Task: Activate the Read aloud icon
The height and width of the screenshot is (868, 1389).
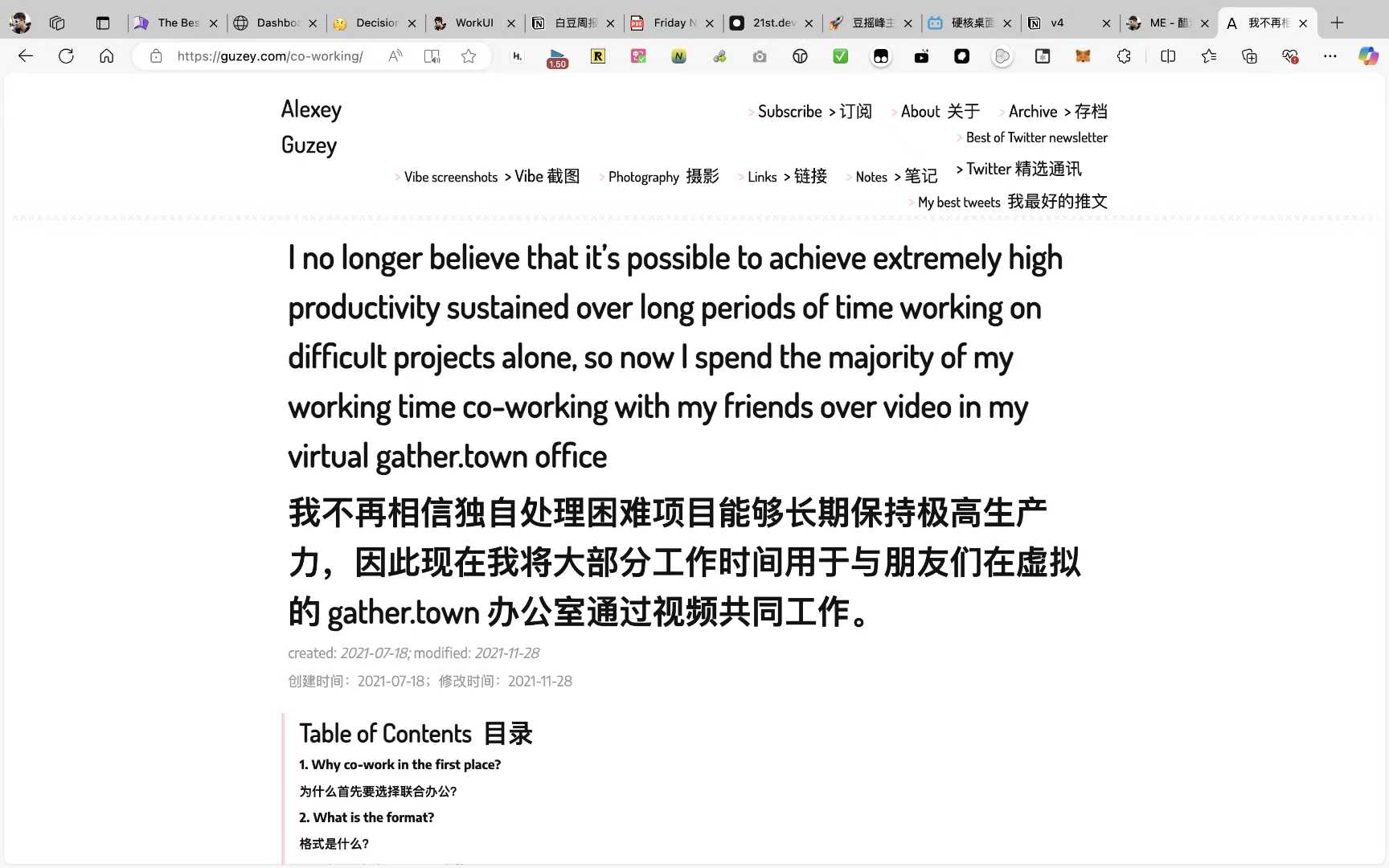Action: tap(395, 56)
